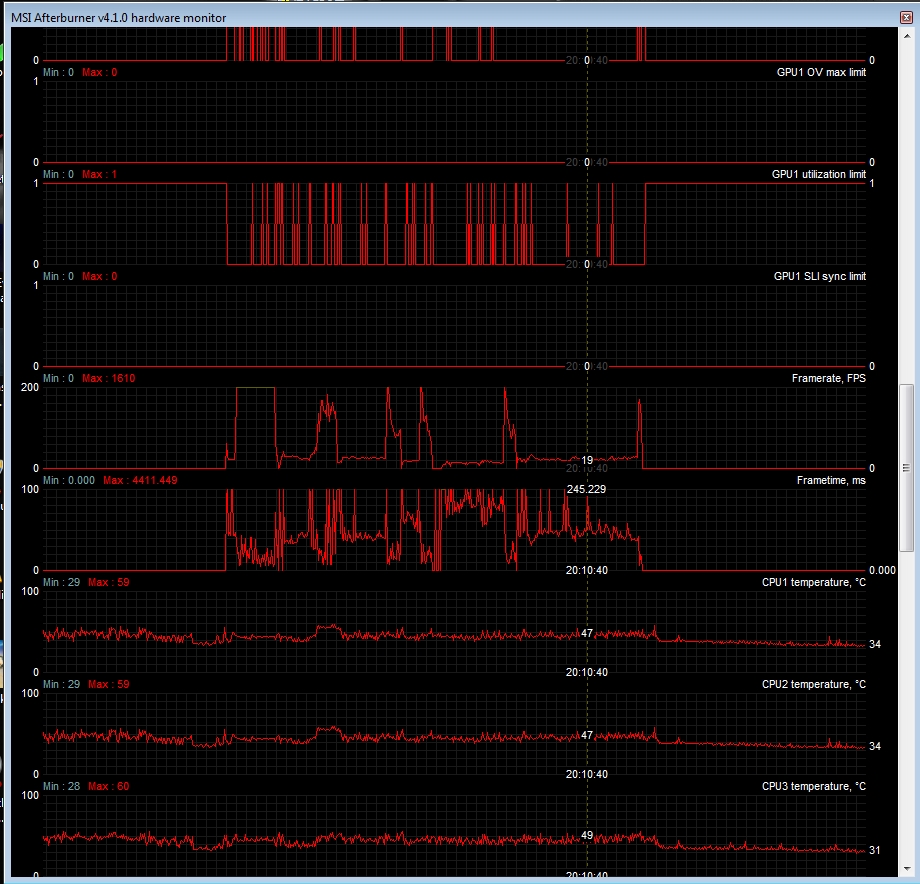Screen dimensions: 920x884
Task: Click the Frametime, ms graph label
Action: click(x=831, y=480)
